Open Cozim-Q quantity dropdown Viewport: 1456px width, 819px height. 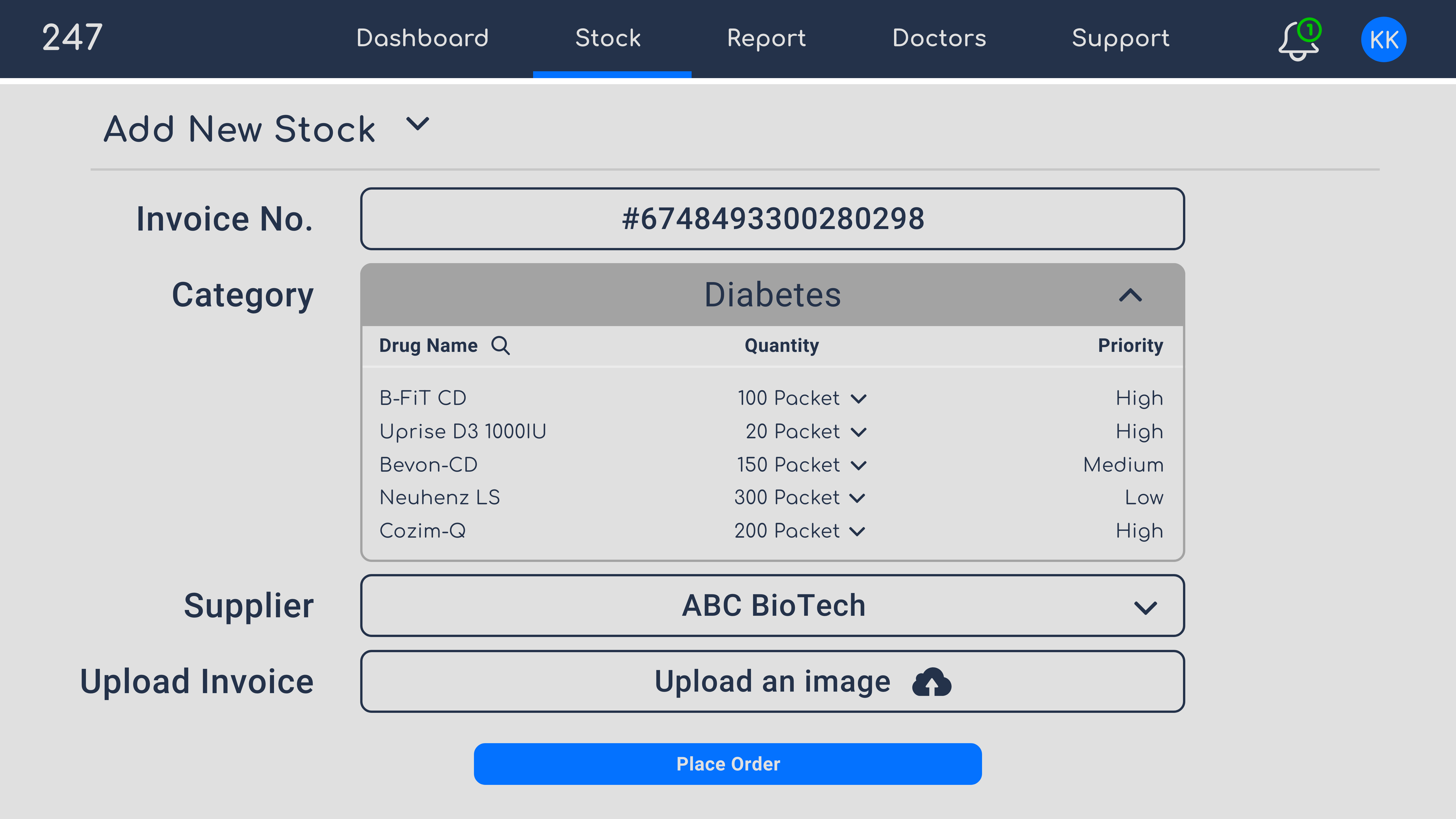(857, 532)
